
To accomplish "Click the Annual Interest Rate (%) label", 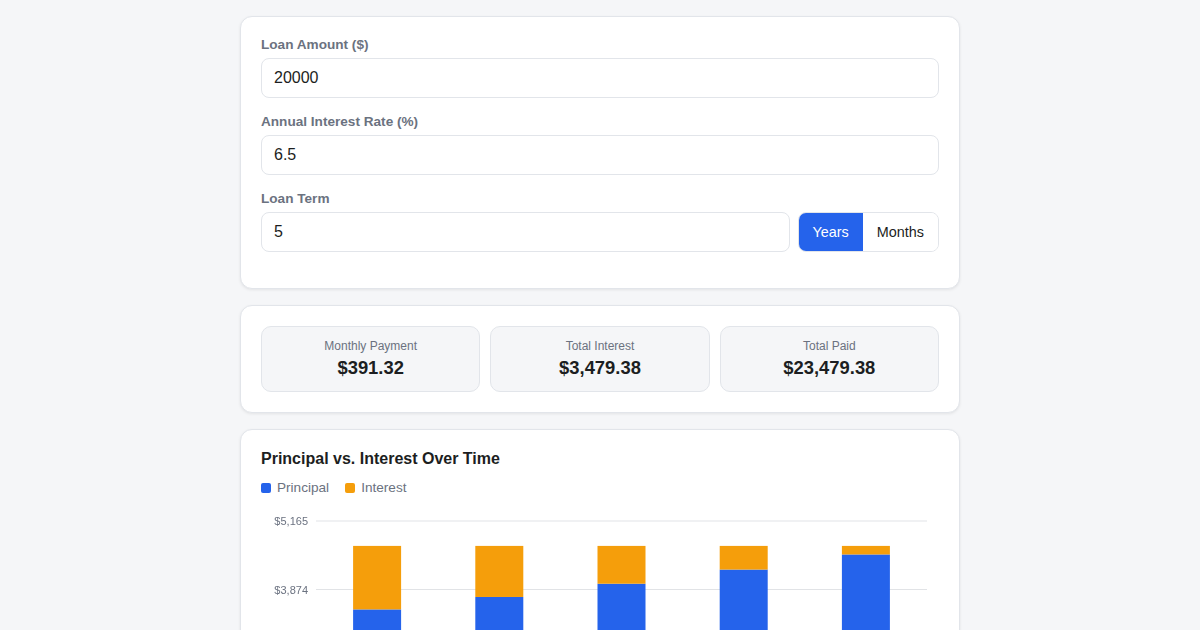I will click(339, 122).
